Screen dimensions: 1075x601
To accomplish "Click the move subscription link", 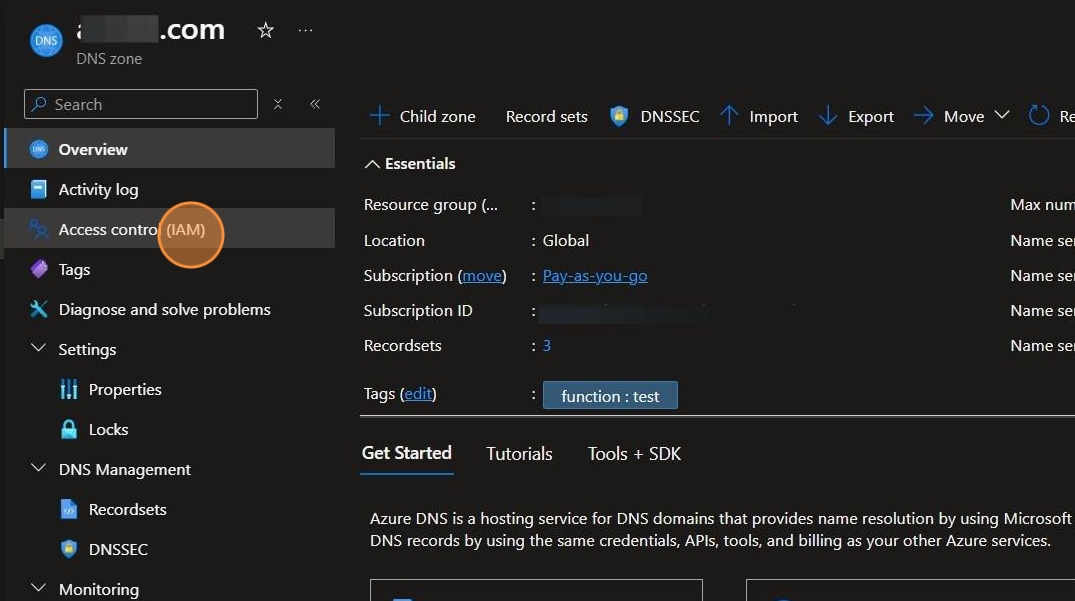I will (x=481, y=275).
